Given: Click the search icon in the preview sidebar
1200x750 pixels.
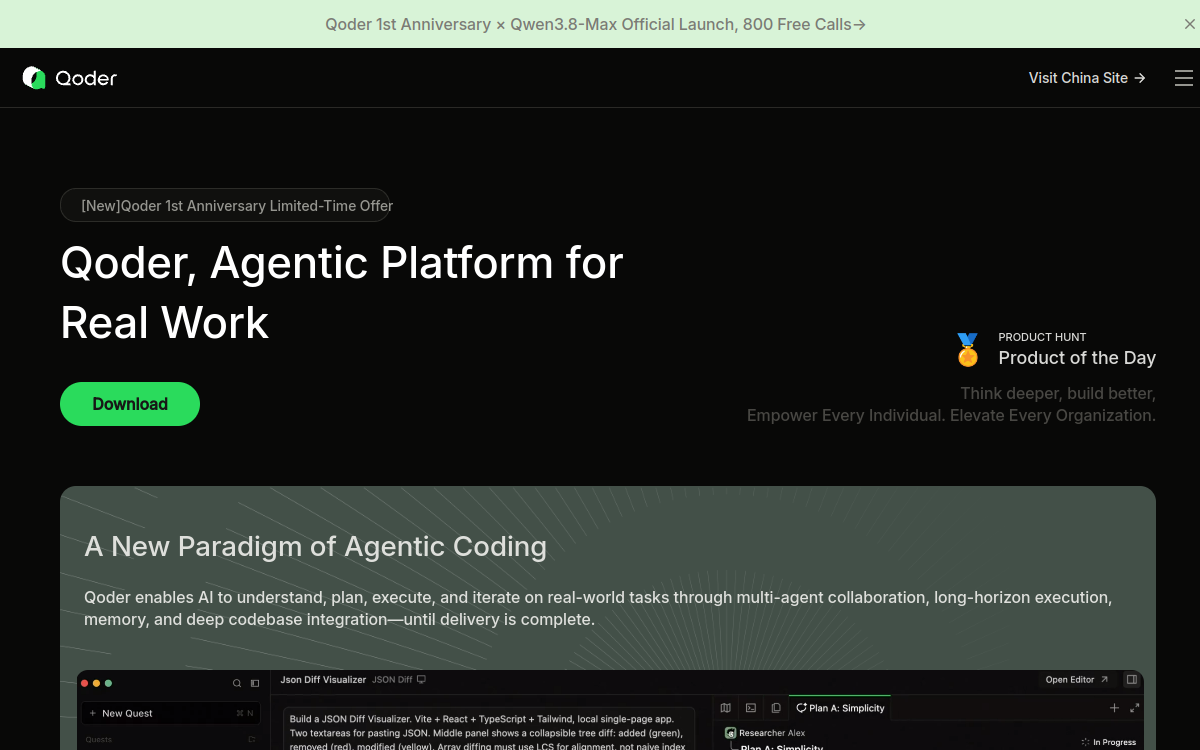Looking at the screenshot, I should click(x=237, y=683).
